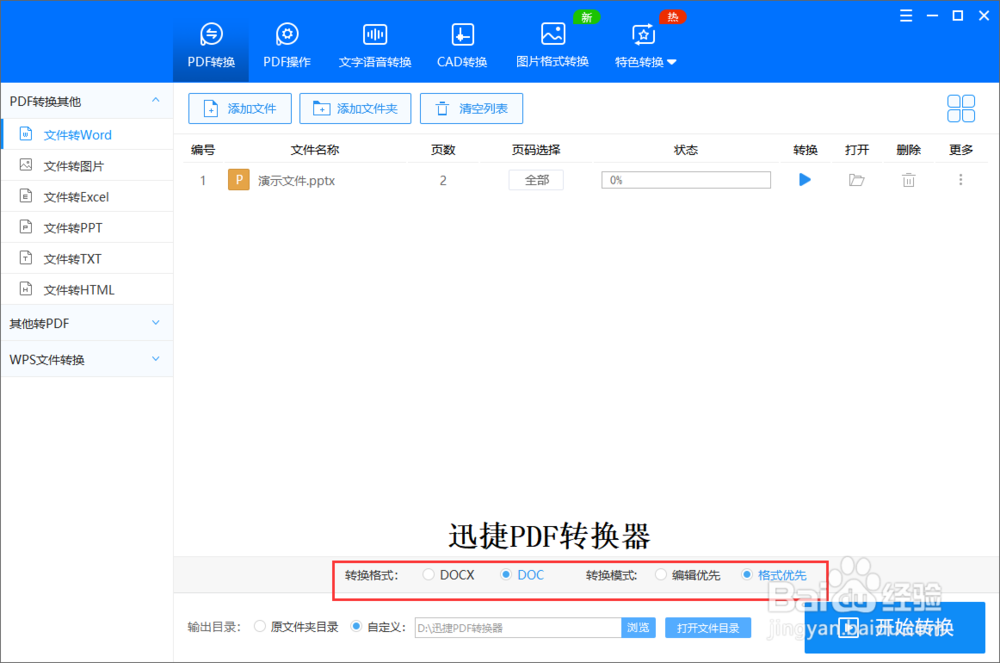This screenshot has width=1000, height=663.
Task: Switch to grid view using the four-squares icon
Action: (x=960, y=108)
